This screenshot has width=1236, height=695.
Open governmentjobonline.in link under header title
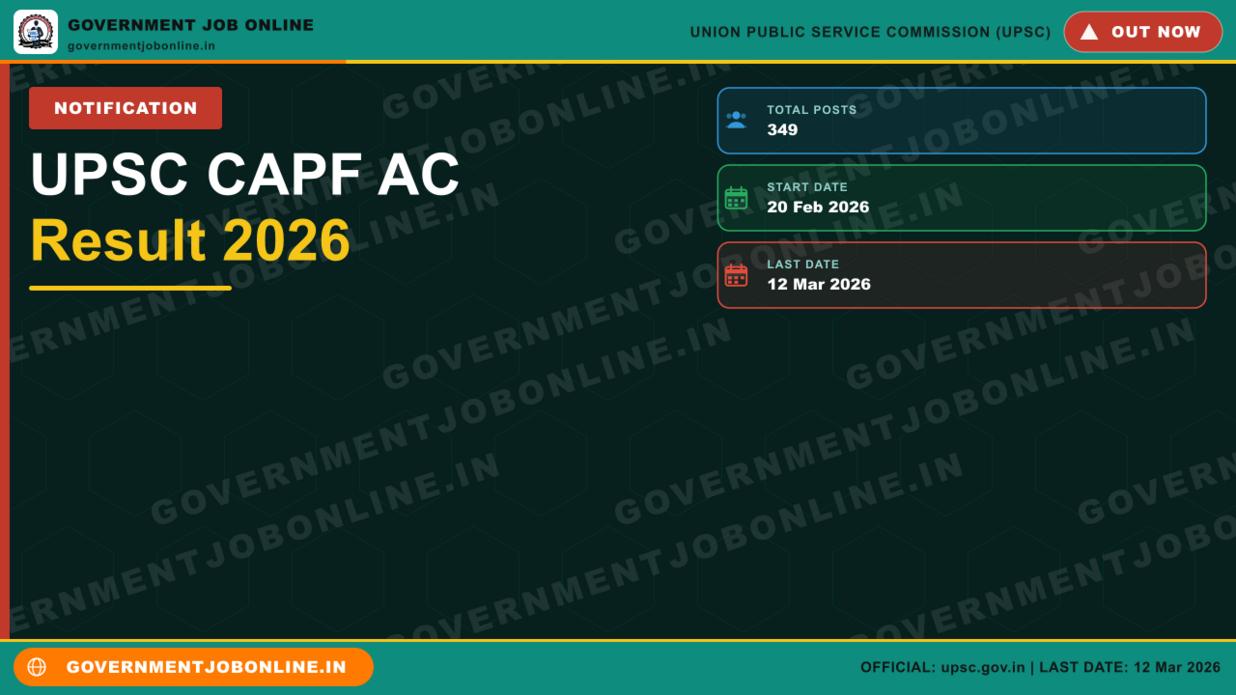[x=141, y=46]
